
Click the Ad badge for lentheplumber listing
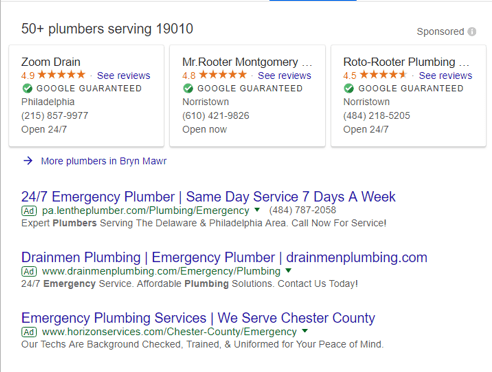coord(29,211)
